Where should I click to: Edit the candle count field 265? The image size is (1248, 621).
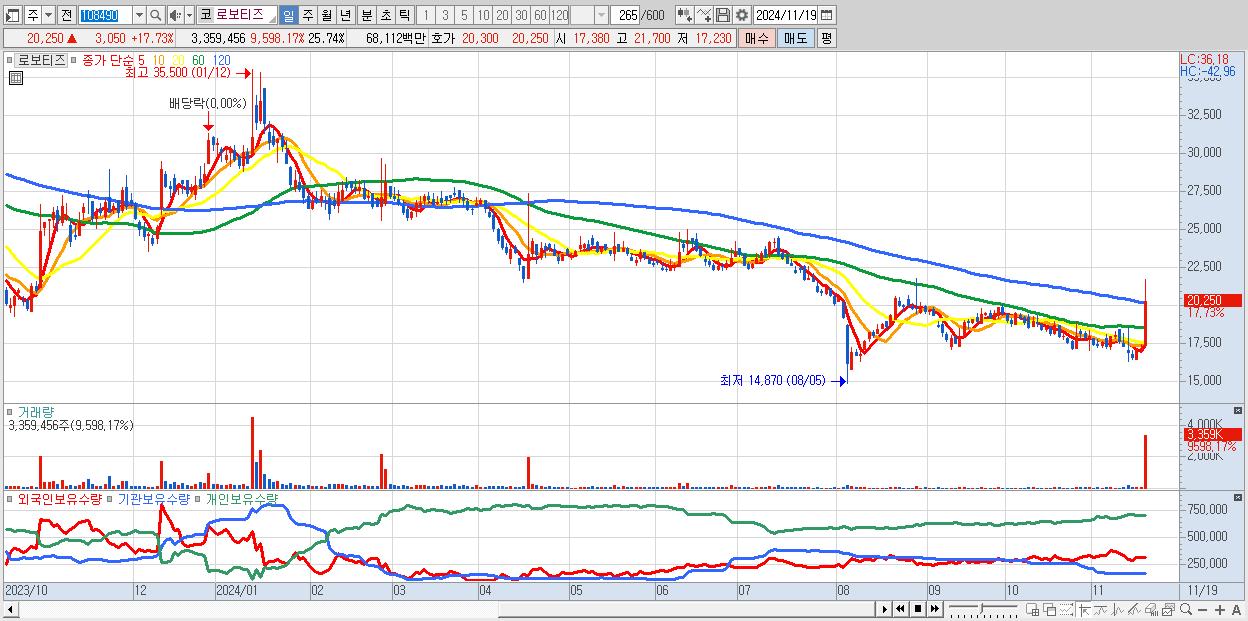[x=627, y=15]
